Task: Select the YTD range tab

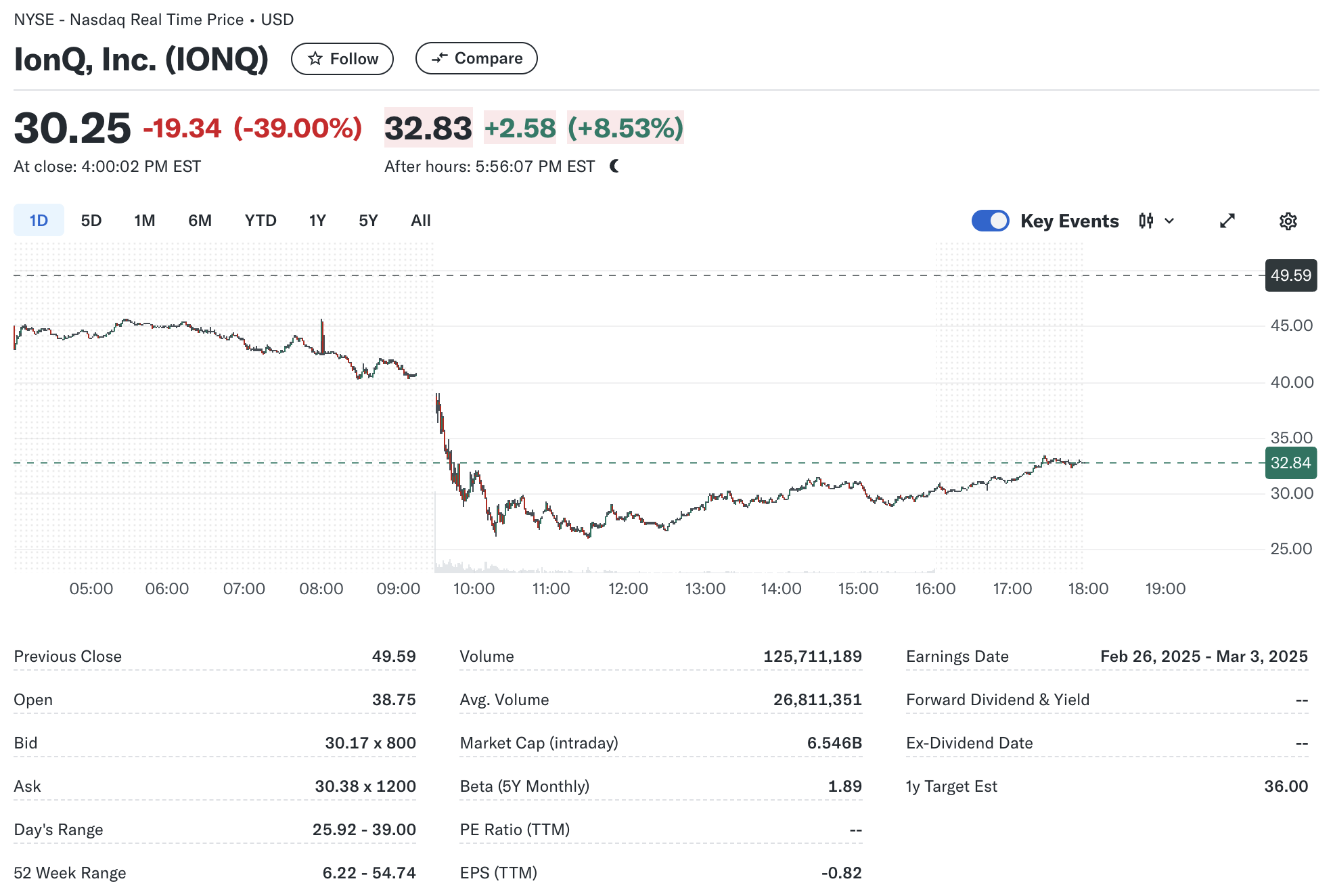Action: point(261,221)
